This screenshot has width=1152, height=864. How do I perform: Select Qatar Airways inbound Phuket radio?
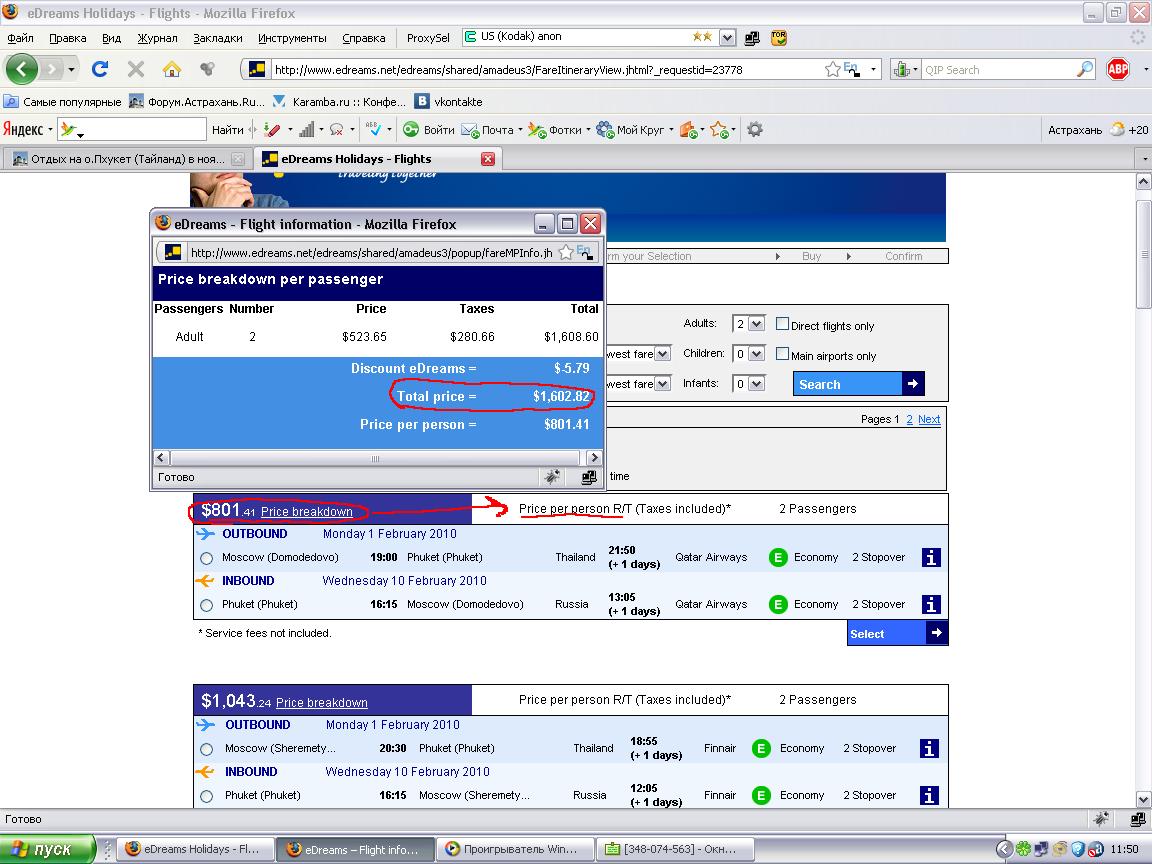pos(206,605)
